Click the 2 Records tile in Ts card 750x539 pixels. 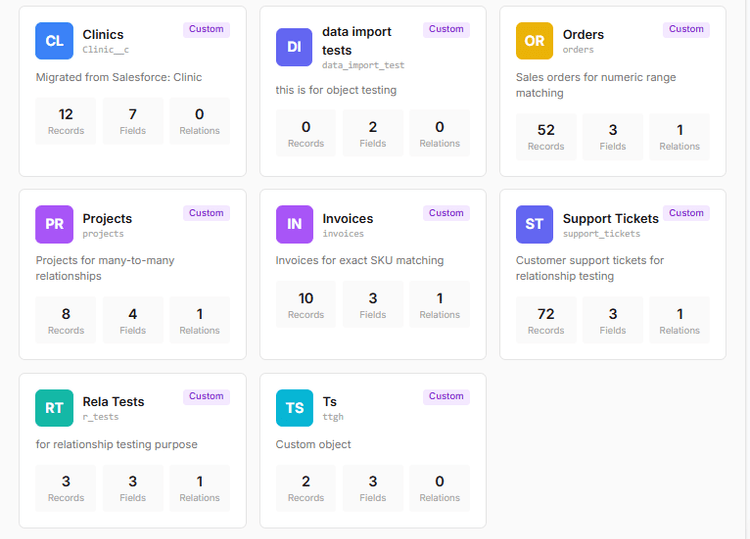pyautogui.click(x=306, y=488)
